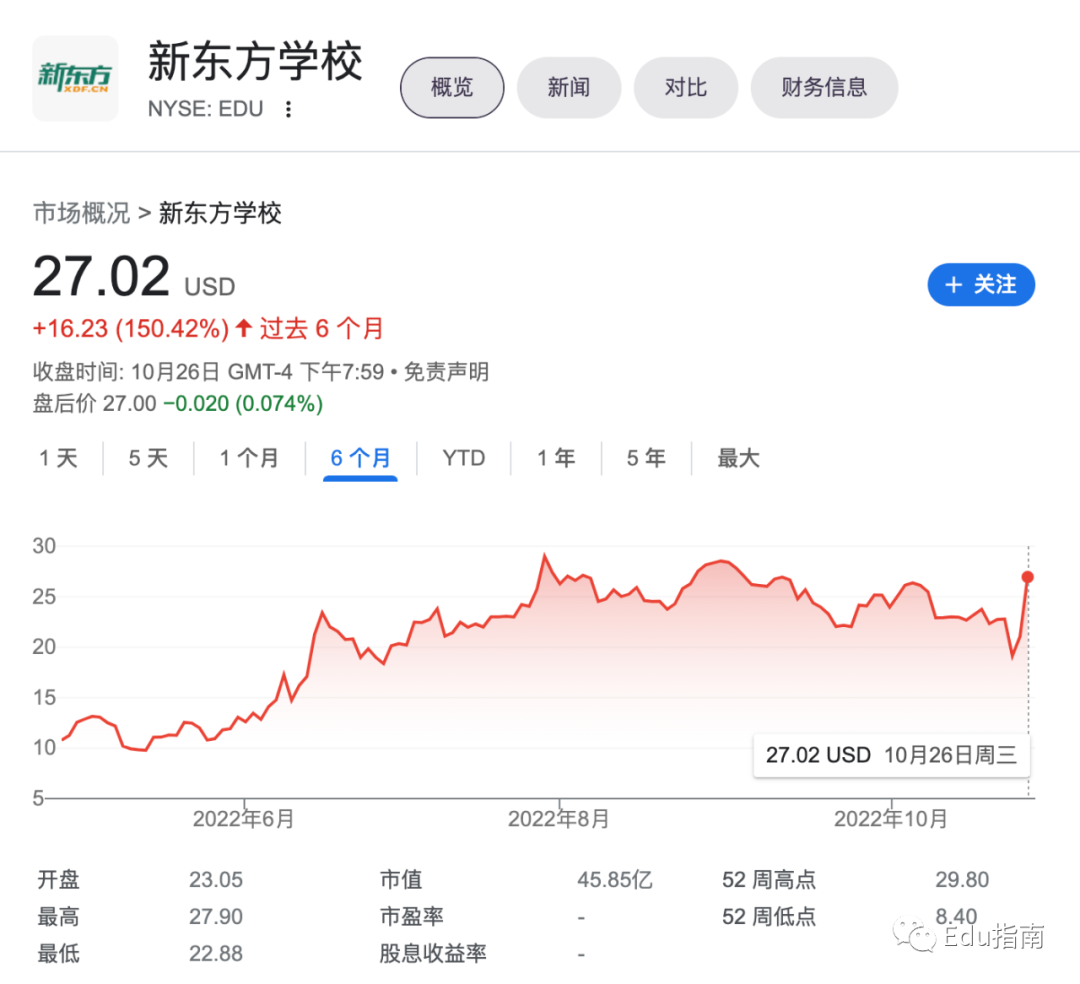
Task: Click the 2022年8月 axis label
Action: (x=559, y=819)
